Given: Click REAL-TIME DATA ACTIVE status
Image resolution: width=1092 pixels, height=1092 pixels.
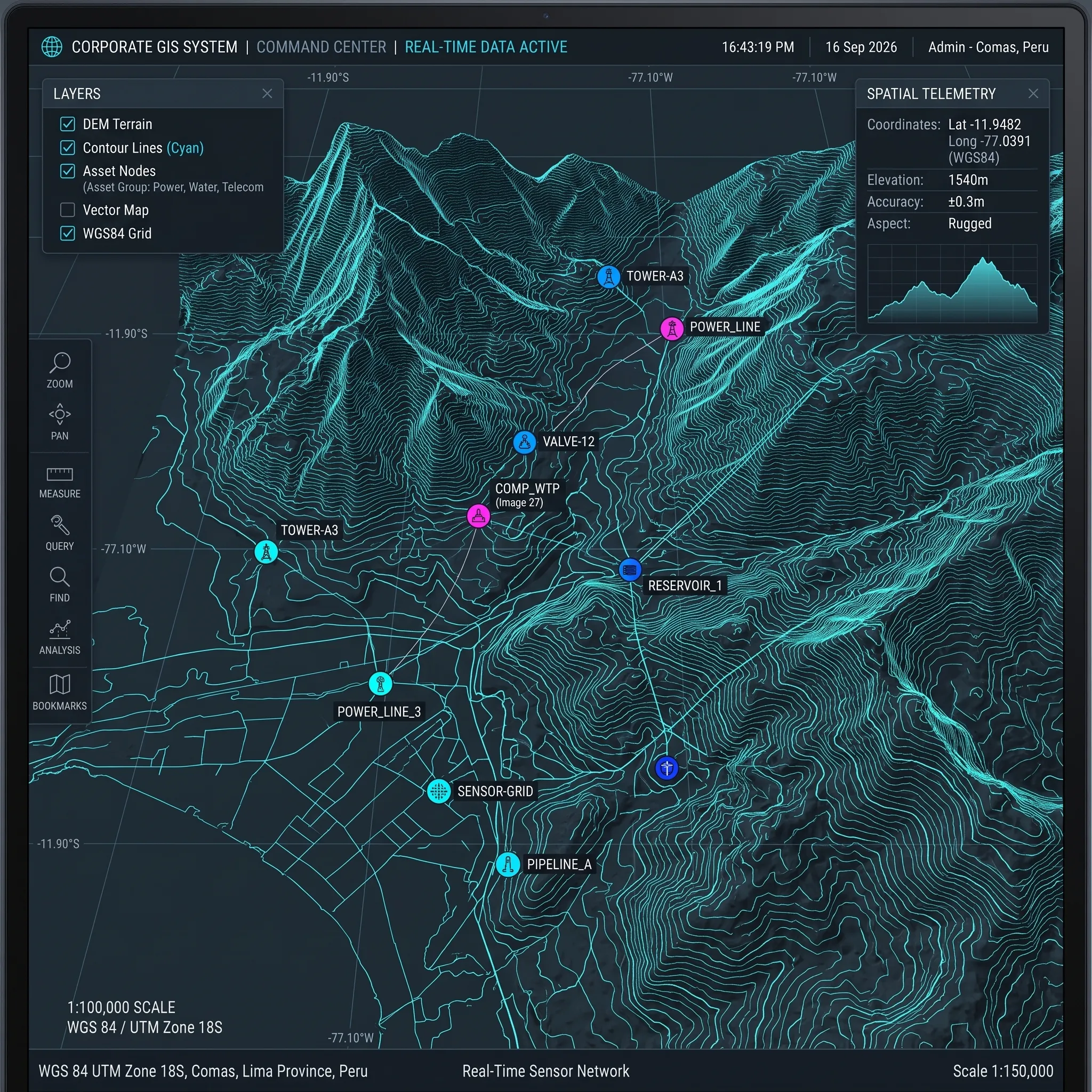Looking at the screenshot, I should click(486, 47).
